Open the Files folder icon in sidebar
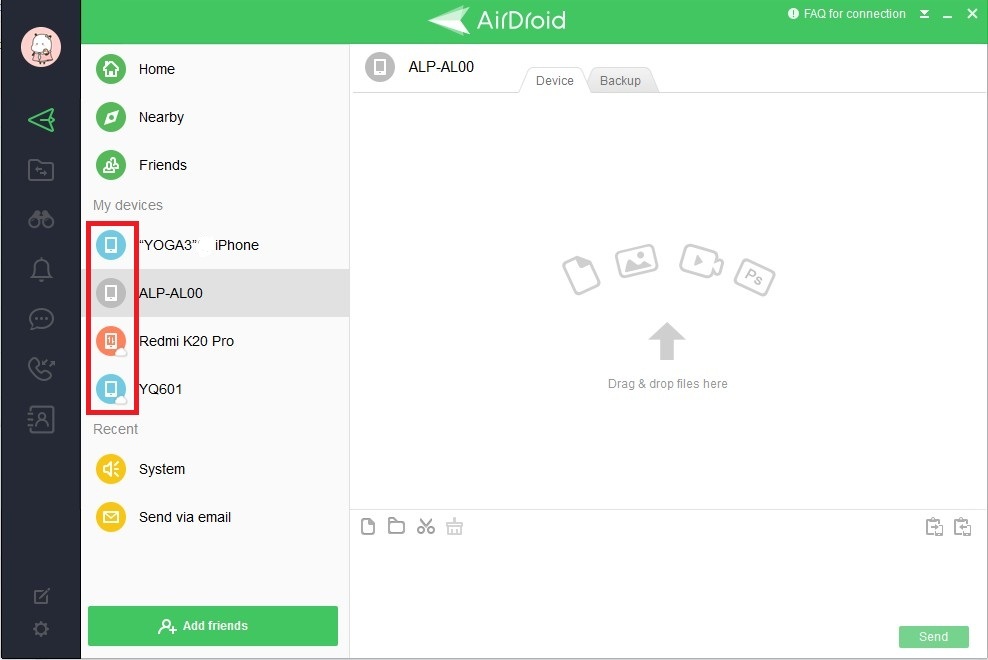This screenshot has height=660, width=988. (41, 170)
